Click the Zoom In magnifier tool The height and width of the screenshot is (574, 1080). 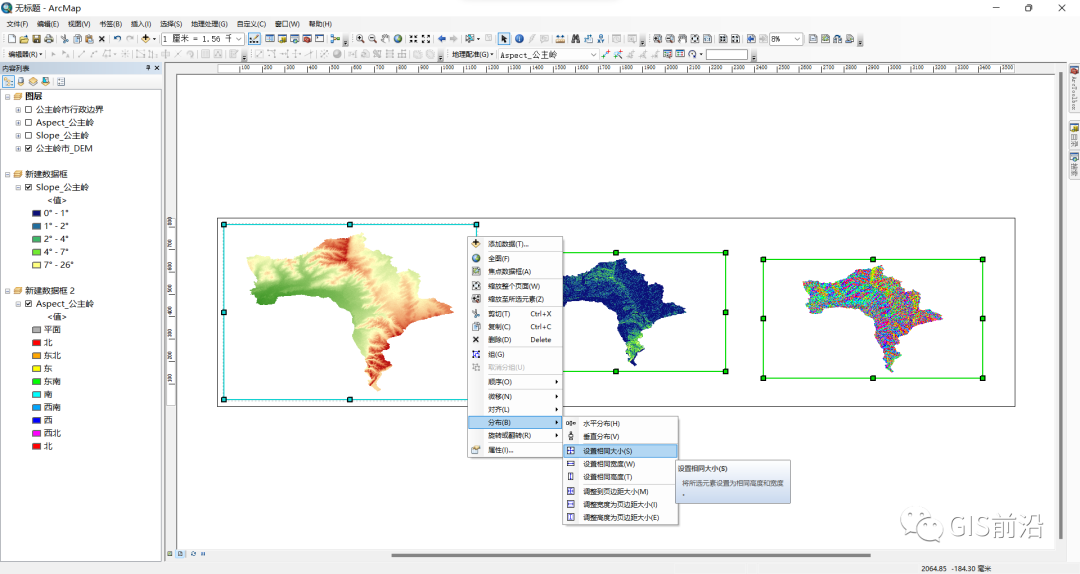[x=360, y=39]
